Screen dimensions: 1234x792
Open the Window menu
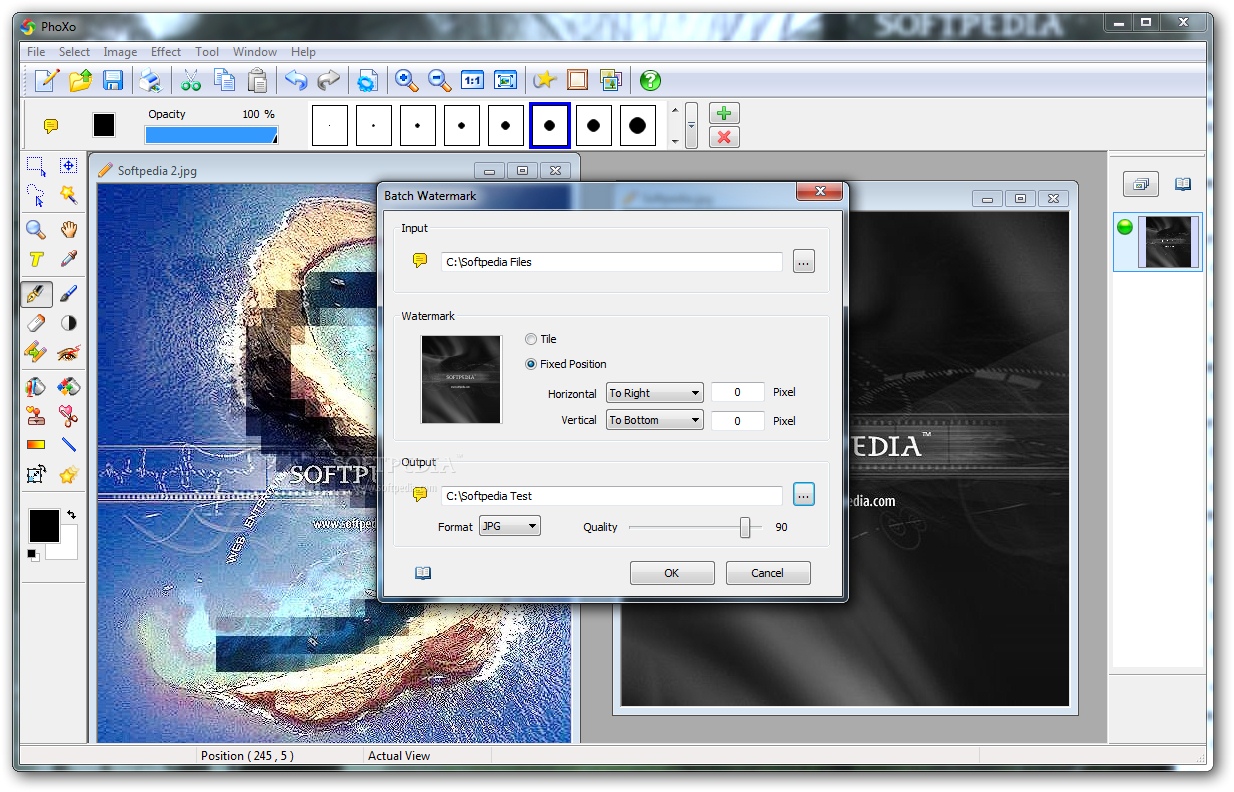pos(255,52)
